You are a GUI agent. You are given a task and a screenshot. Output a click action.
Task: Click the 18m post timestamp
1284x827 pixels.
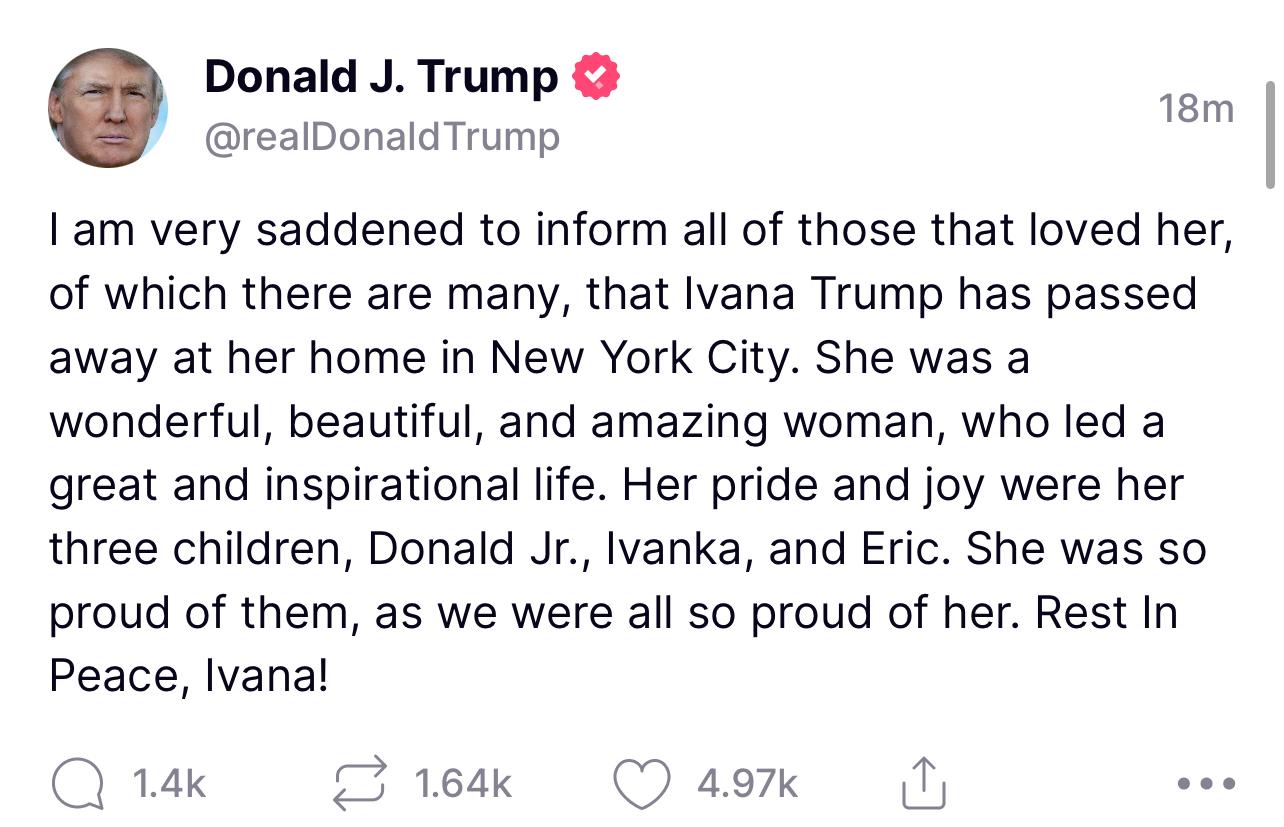click(1196, 107)
